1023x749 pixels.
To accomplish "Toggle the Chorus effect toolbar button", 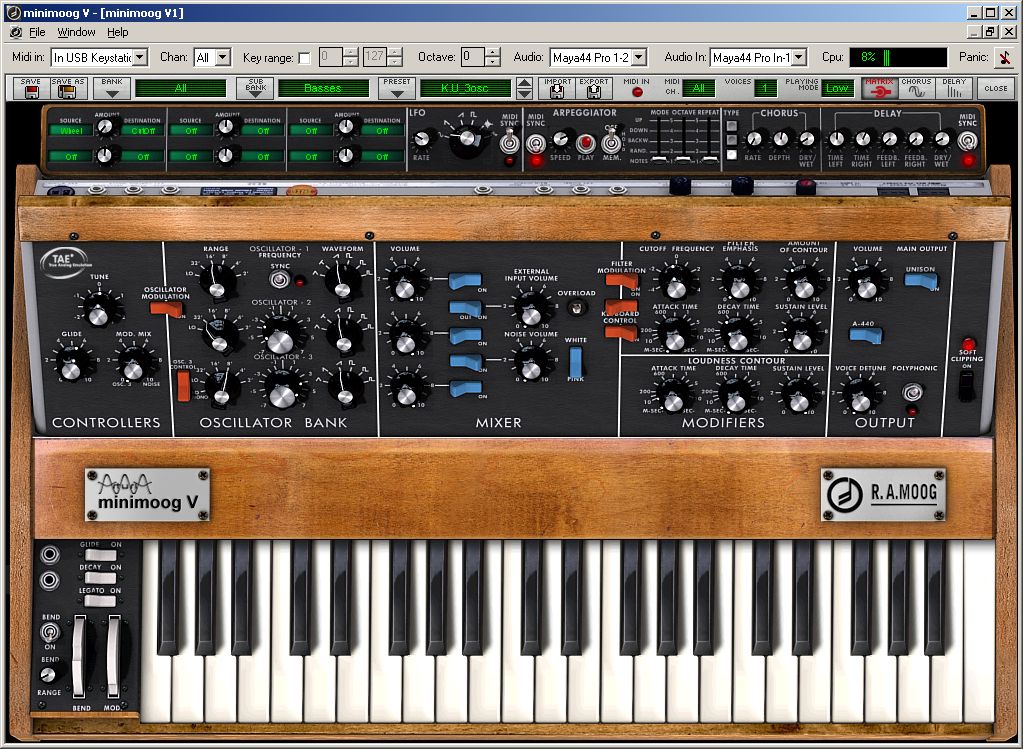I will click(x=917, y=88).
